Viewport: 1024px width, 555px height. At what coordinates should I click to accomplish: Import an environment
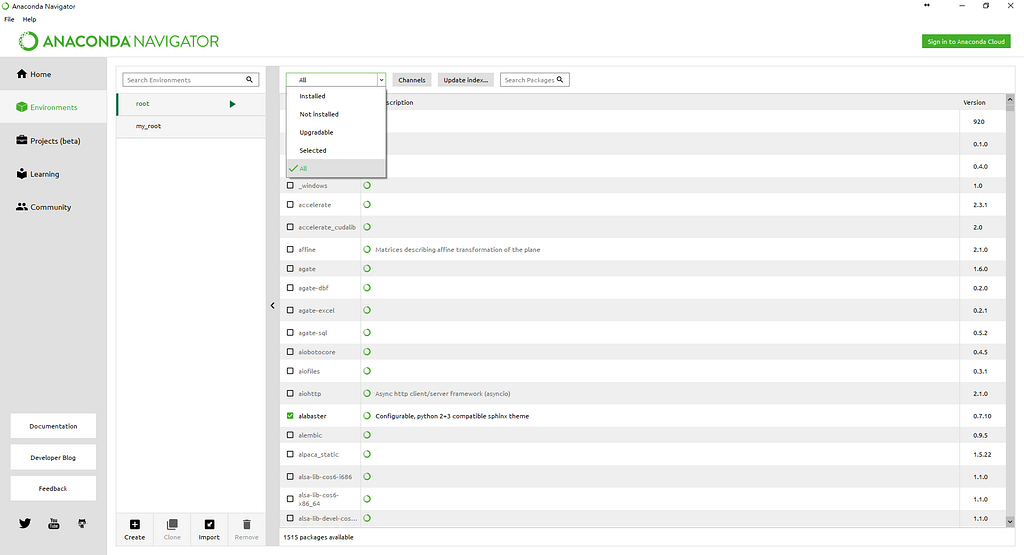pyautogui.click(x=209, y=530)
